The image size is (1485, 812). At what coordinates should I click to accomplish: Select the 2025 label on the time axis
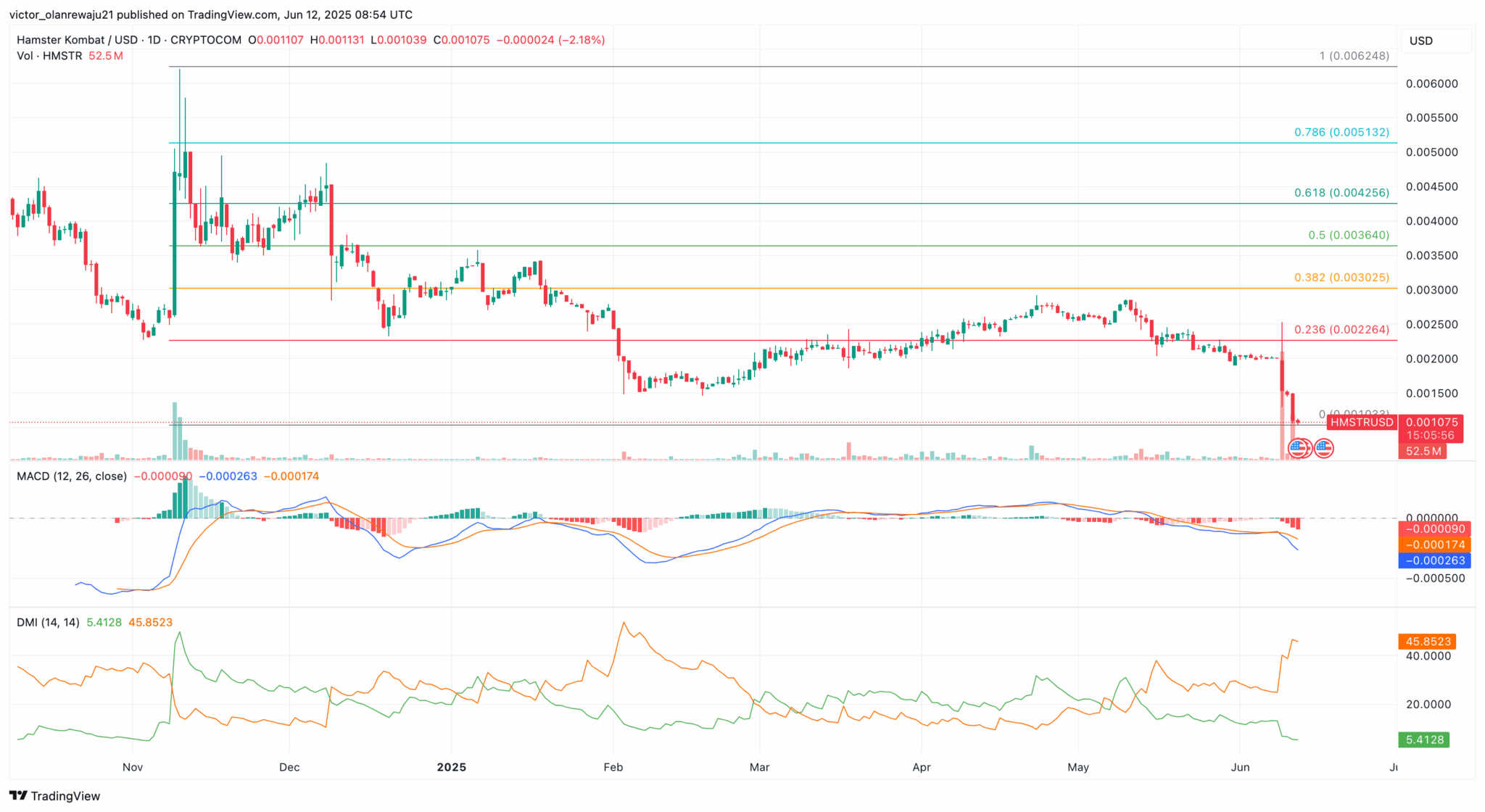pyautogui.click(x=452, y=767)
